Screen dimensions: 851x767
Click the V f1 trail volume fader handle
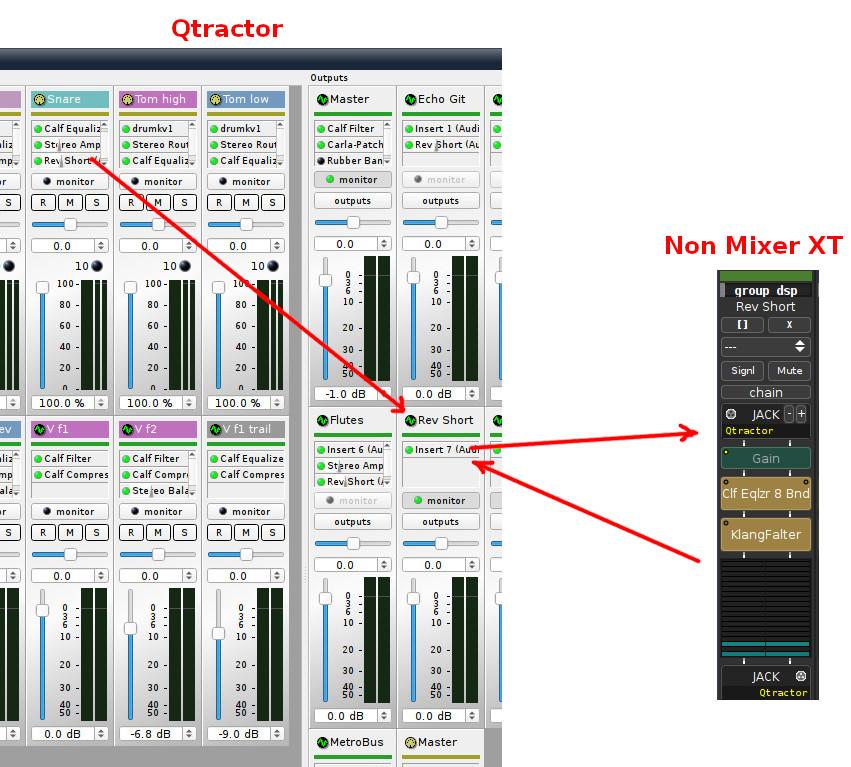coord(218,633)
